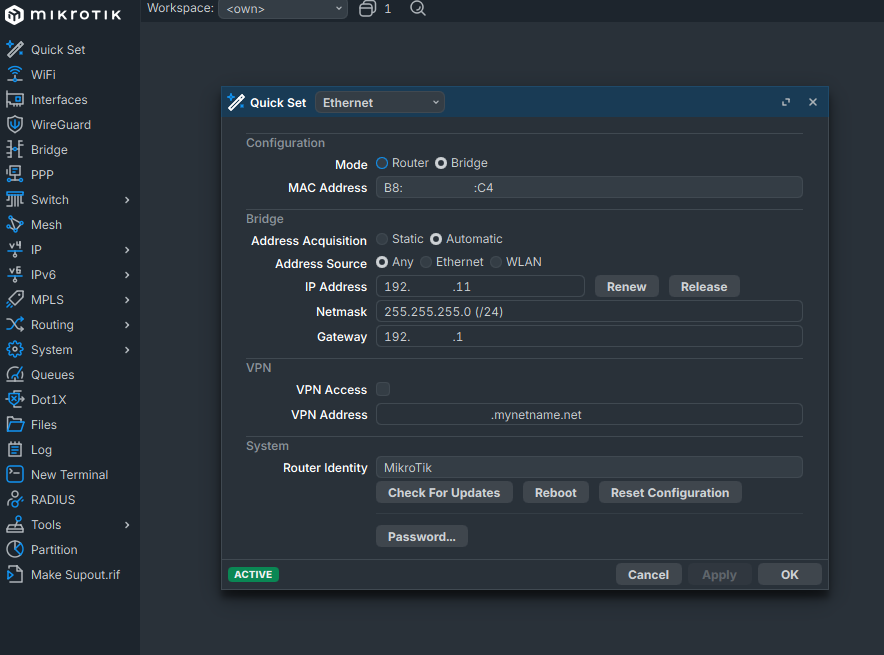Click the IPv6 sidebar icon

click(15, 275)
